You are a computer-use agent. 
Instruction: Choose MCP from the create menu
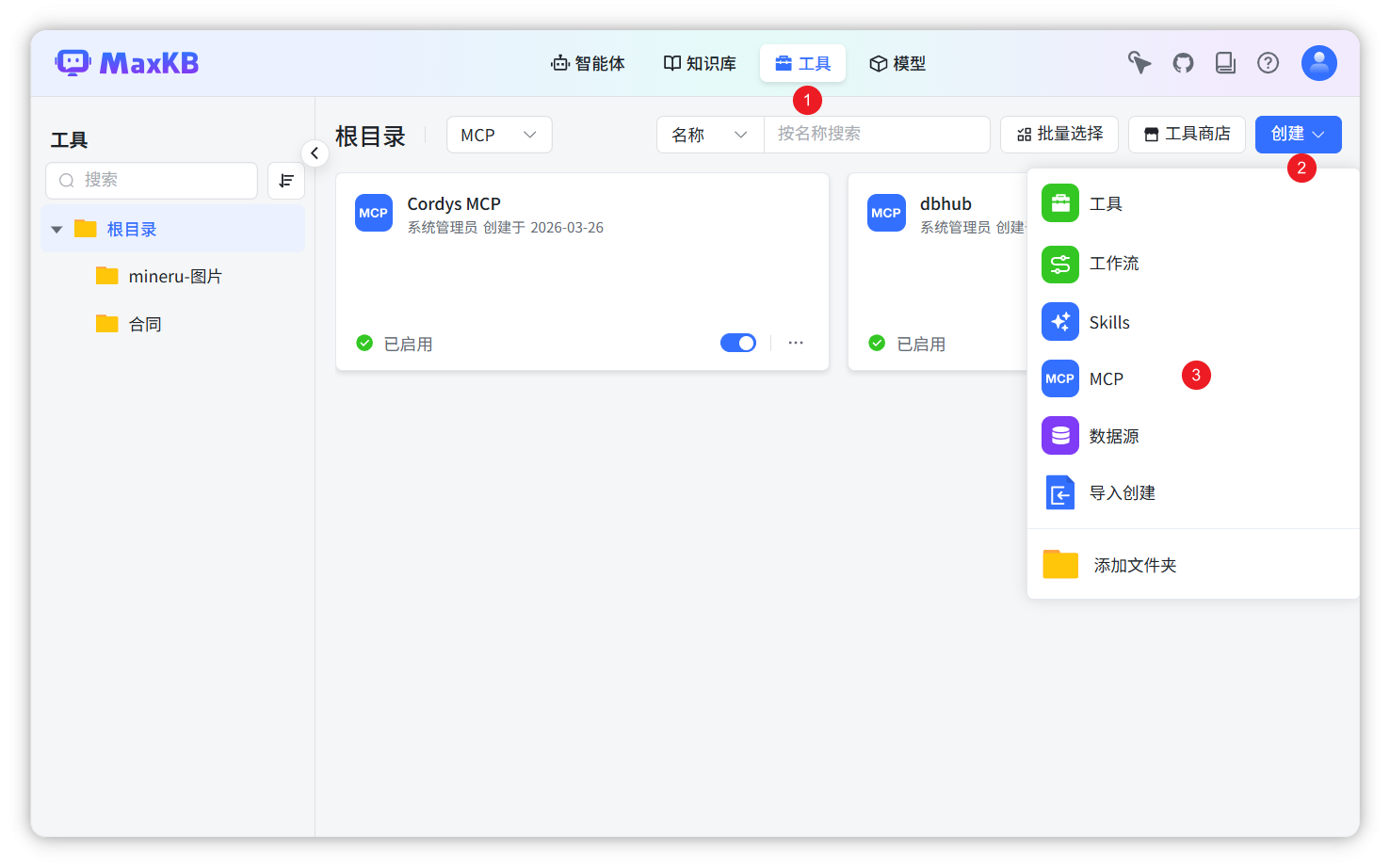(x=1193, y=378)
